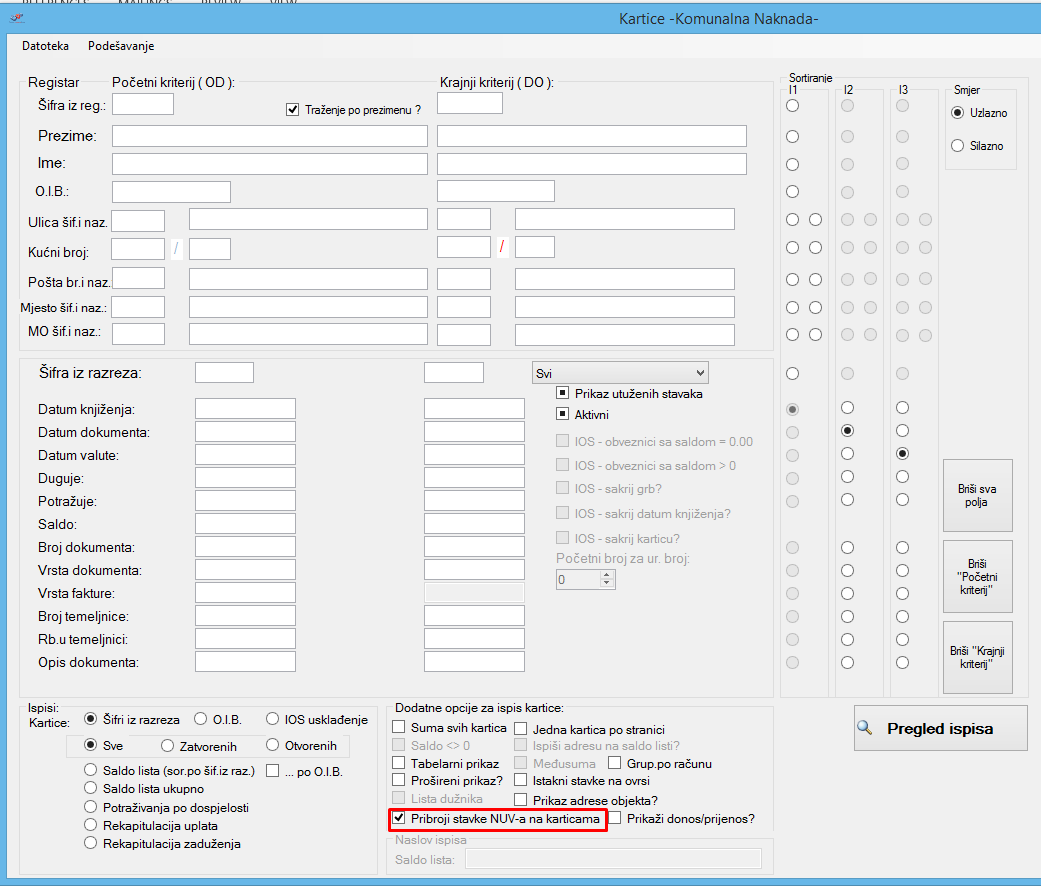Image resolution: width=1041 pixels, height=886 pixels.
Task: Enable the Prikaži donos/prijenos? checkbox
Action: tap(615, 818)
